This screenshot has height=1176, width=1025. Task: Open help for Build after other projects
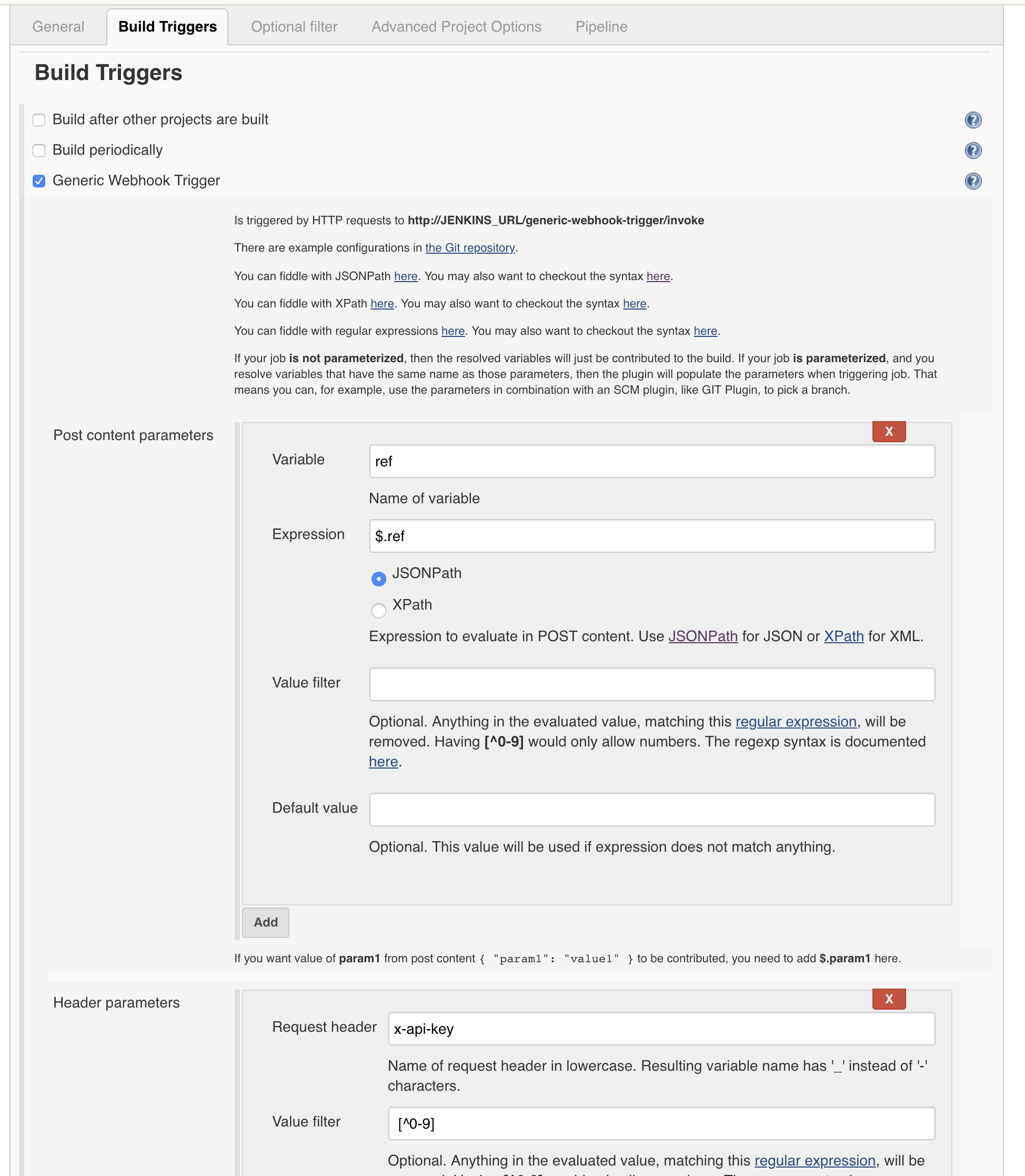pos(972,119)
